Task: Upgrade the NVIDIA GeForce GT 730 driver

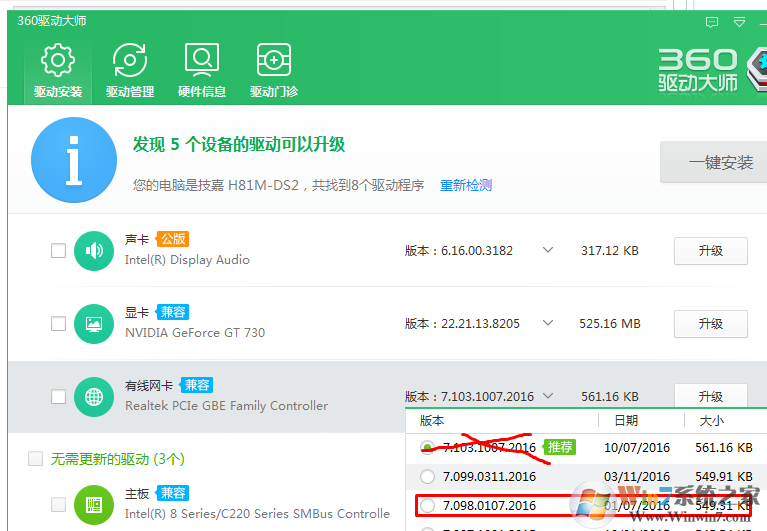Action: pos(711,324)
